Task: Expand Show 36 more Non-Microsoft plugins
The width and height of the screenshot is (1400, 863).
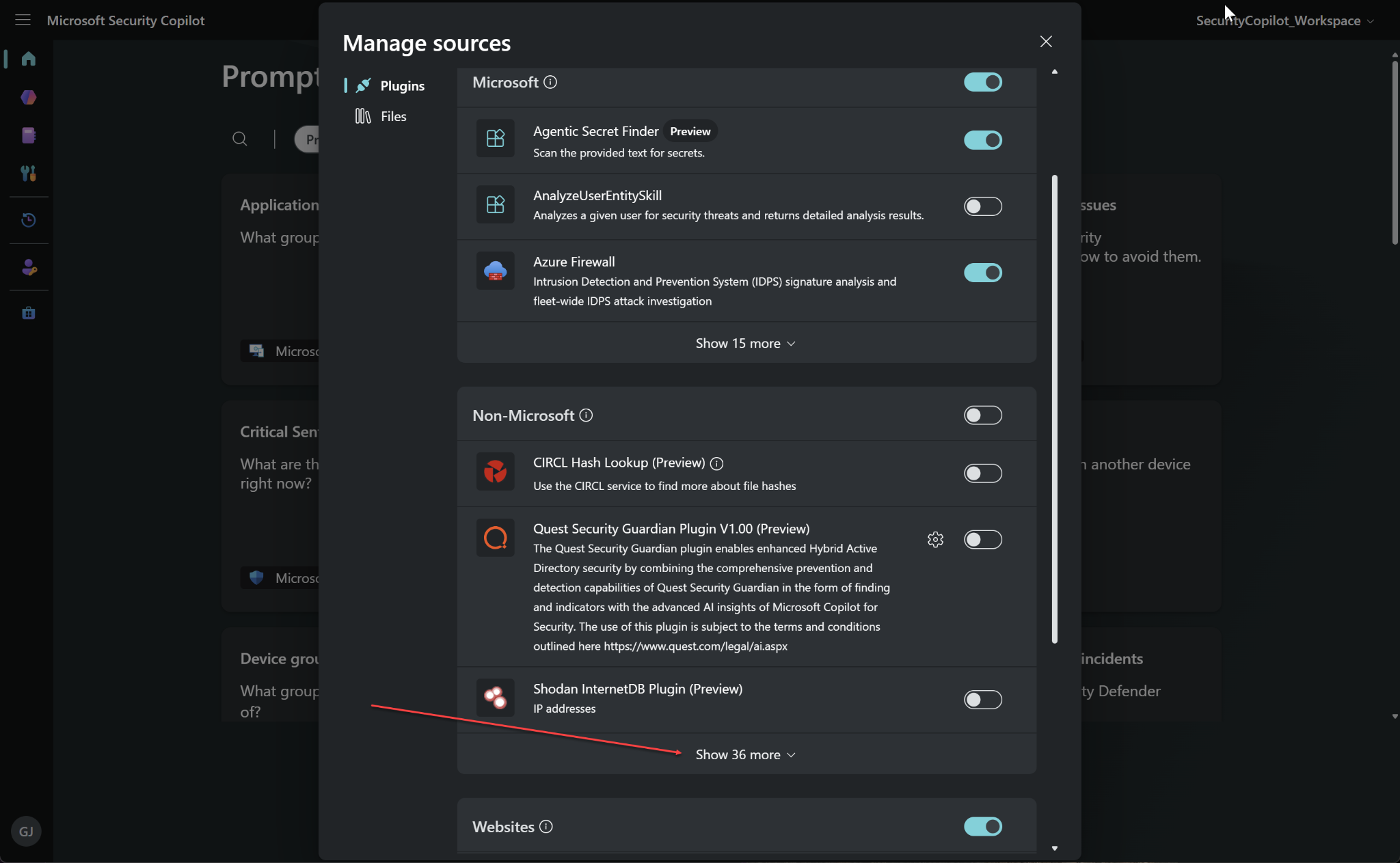Action: (x=746, y=754)
